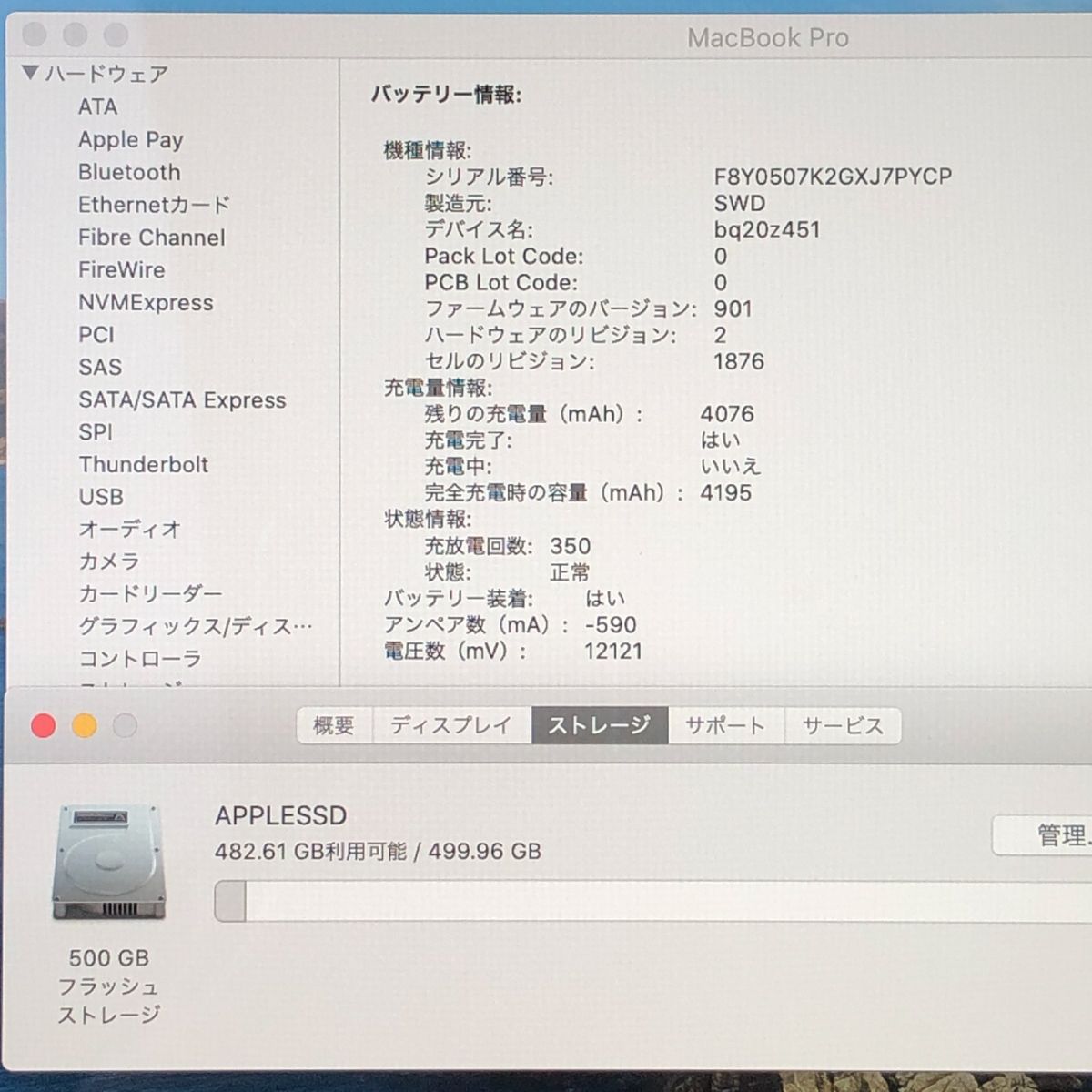Select カメラ in the hardware list
The image size is (1092, 1092).
coord(108,561)
